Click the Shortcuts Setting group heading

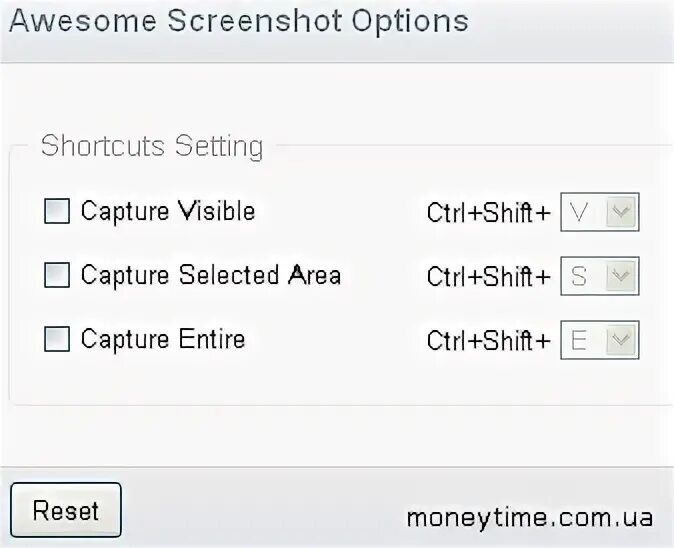tap(151, 146)
